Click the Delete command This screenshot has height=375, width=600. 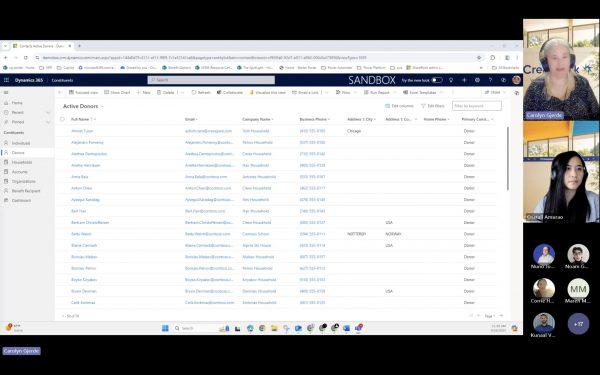166,93
